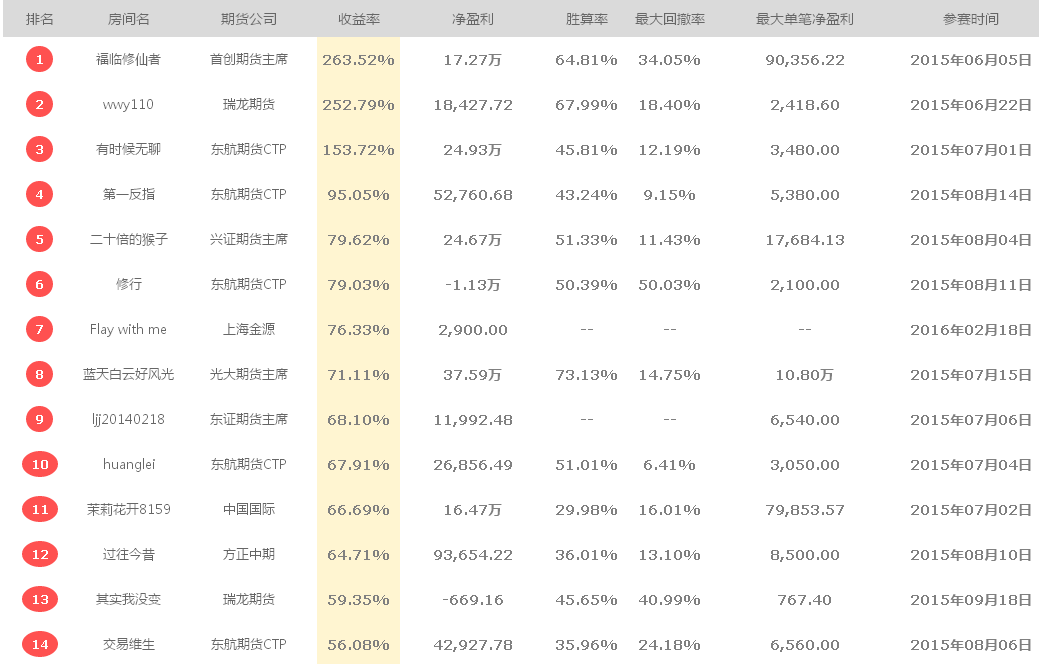Viewport: 1039px width, 664px height.
Task: Click the 参赛时间 column header
Action: point(971,19)
